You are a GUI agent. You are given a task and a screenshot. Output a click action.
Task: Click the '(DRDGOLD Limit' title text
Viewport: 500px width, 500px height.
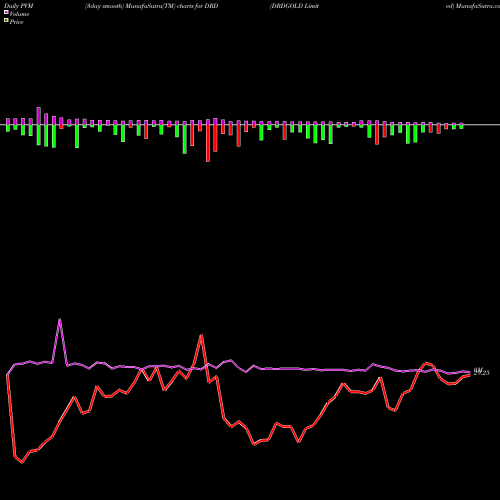[294, 6]
